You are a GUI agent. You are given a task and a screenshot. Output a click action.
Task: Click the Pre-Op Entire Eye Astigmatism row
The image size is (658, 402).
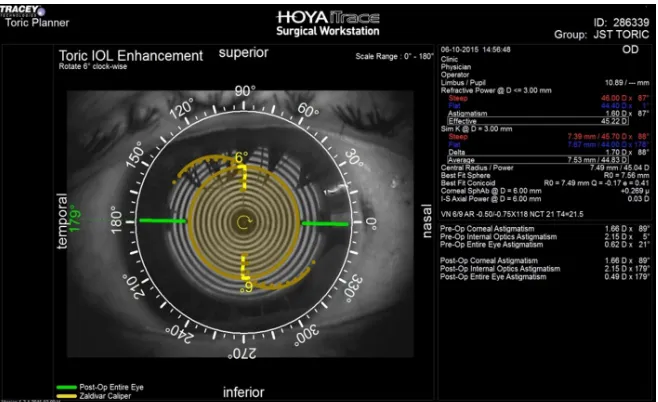point(545,245)
